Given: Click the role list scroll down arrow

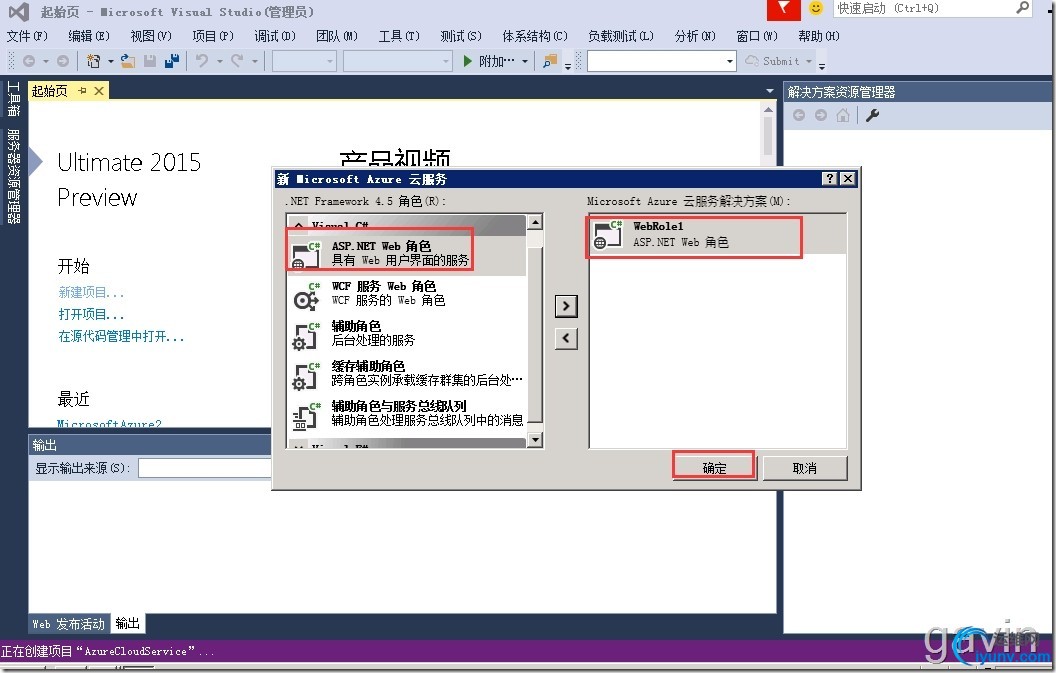Looking at the screenshot, I should [535, 439].
